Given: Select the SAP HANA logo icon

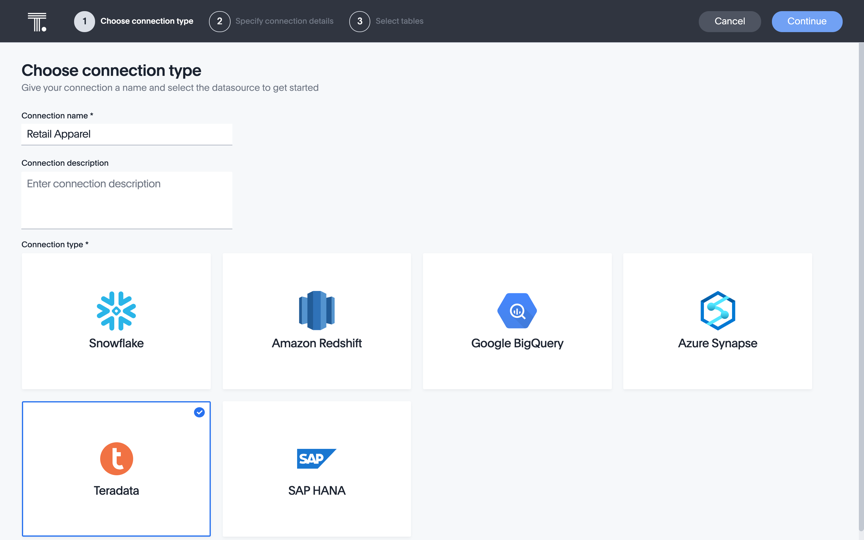Looking at the screenshot, I should [x=316, y=458].
